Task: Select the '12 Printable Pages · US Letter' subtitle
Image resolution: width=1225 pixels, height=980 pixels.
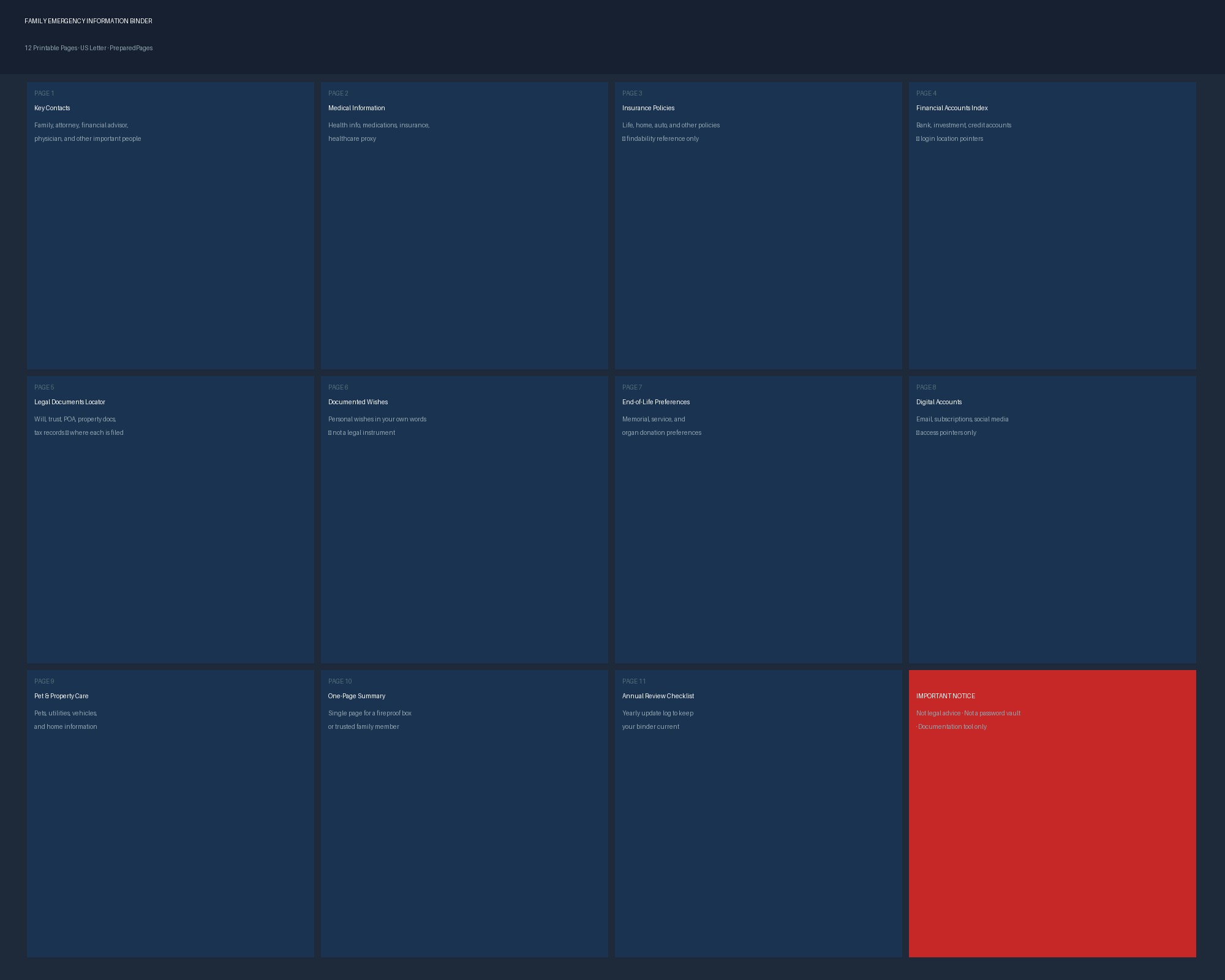Action: pyautogui.click(x=66, y=48)
